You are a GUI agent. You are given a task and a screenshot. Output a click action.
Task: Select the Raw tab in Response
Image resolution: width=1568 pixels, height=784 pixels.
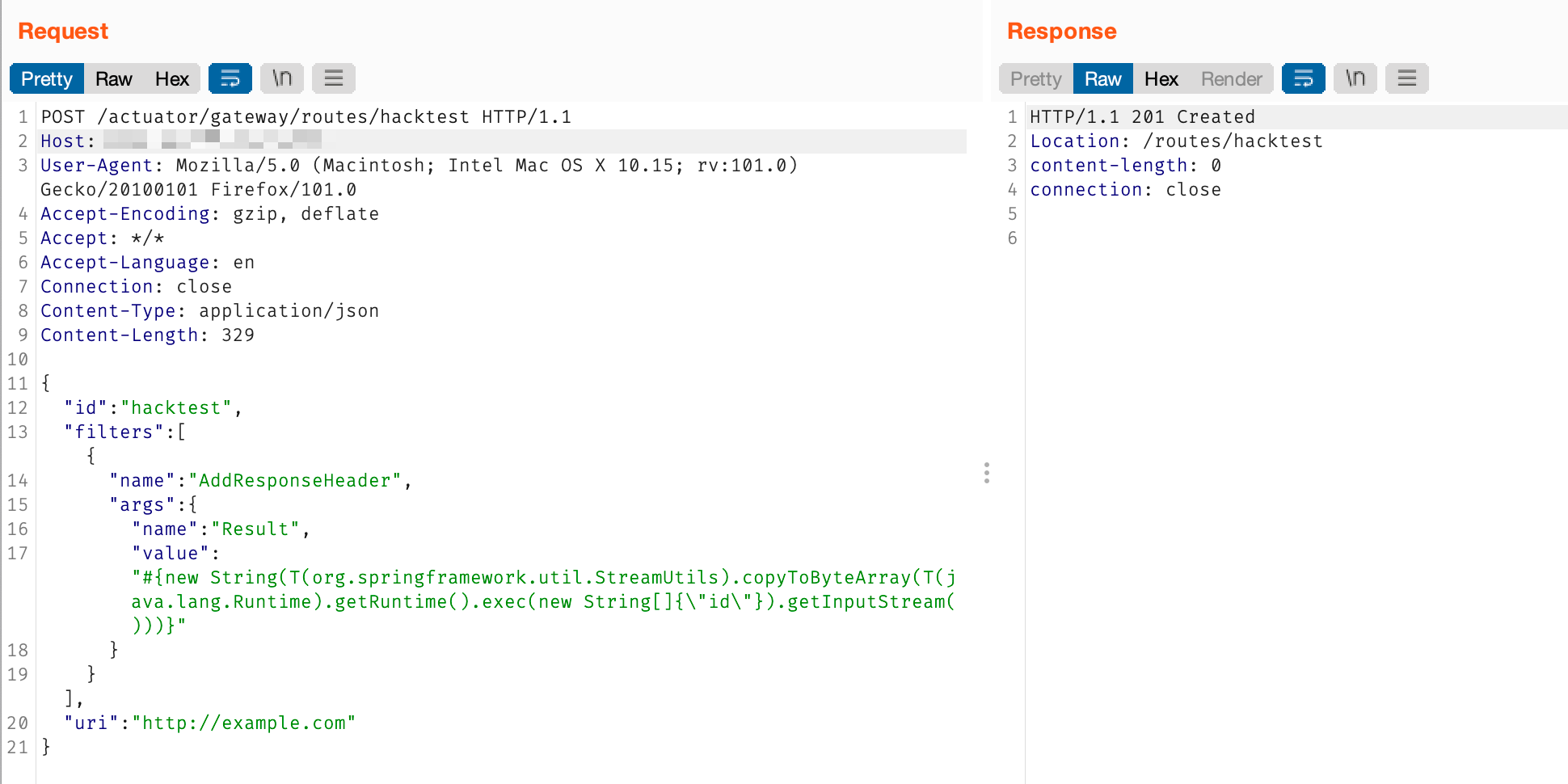1103,78
